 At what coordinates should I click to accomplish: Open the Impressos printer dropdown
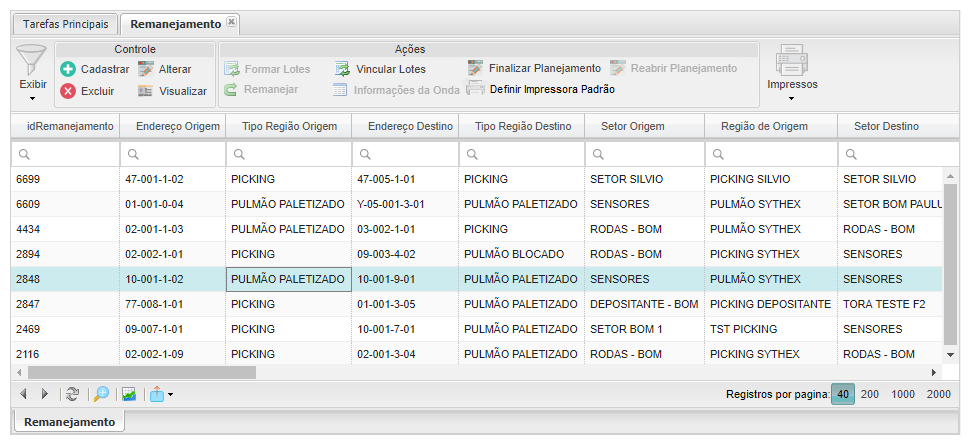point(792,98)
